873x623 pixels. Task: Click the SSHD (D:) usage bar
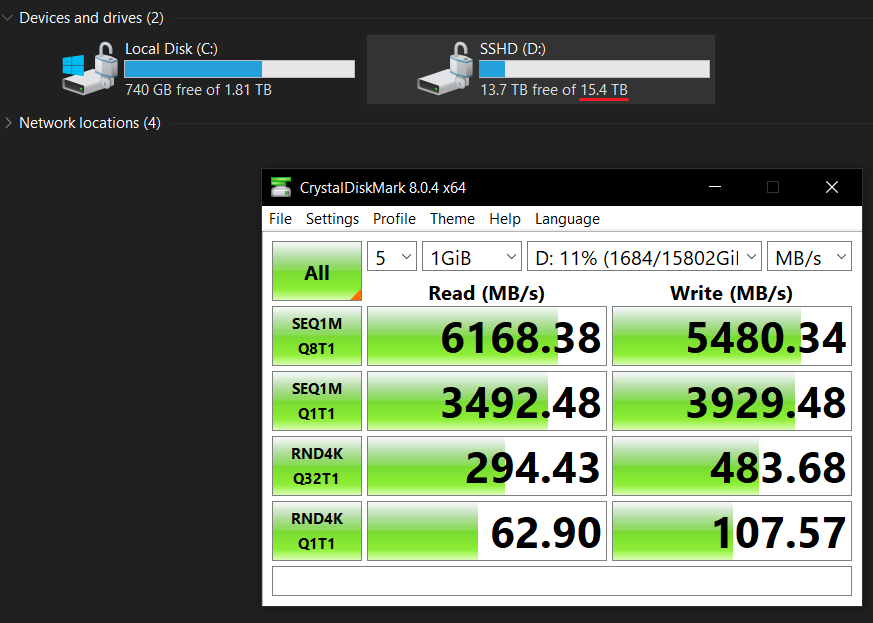(x=595, y=69)
